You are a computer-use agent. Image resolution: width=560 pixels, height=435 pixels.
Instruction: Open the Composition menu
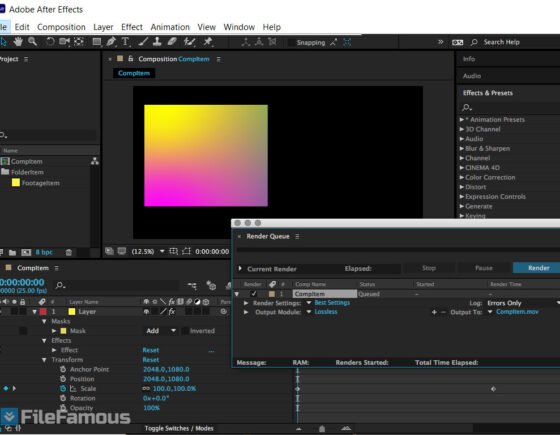[x=61, y=27]
